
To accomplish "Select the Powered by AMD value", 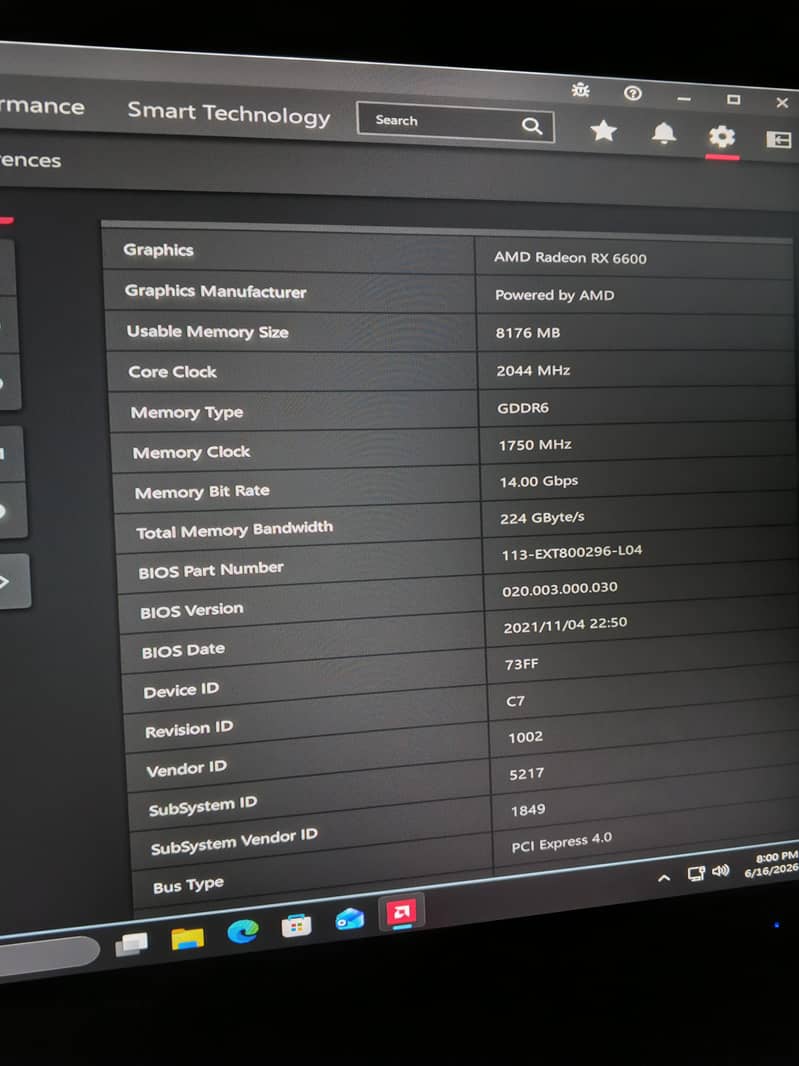I will pyautogui.click(x=554, y=295).
